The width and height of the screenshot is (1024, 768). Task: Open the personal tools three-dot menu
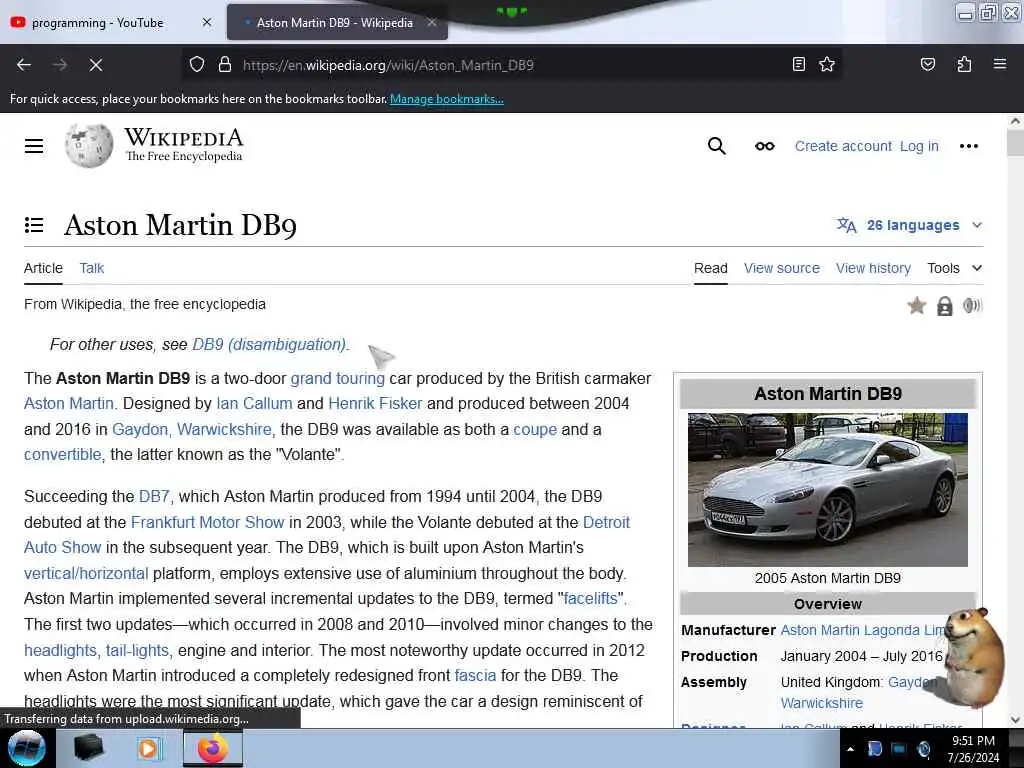[x=968, y=146]
